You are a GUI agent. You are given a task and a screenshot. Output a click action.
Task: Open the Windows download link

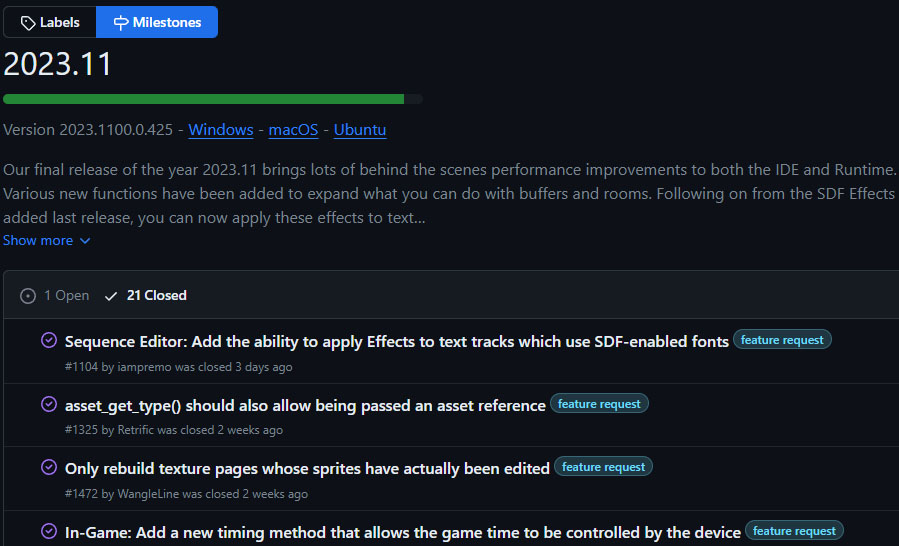pyautogui.click(x=221, y=130)
